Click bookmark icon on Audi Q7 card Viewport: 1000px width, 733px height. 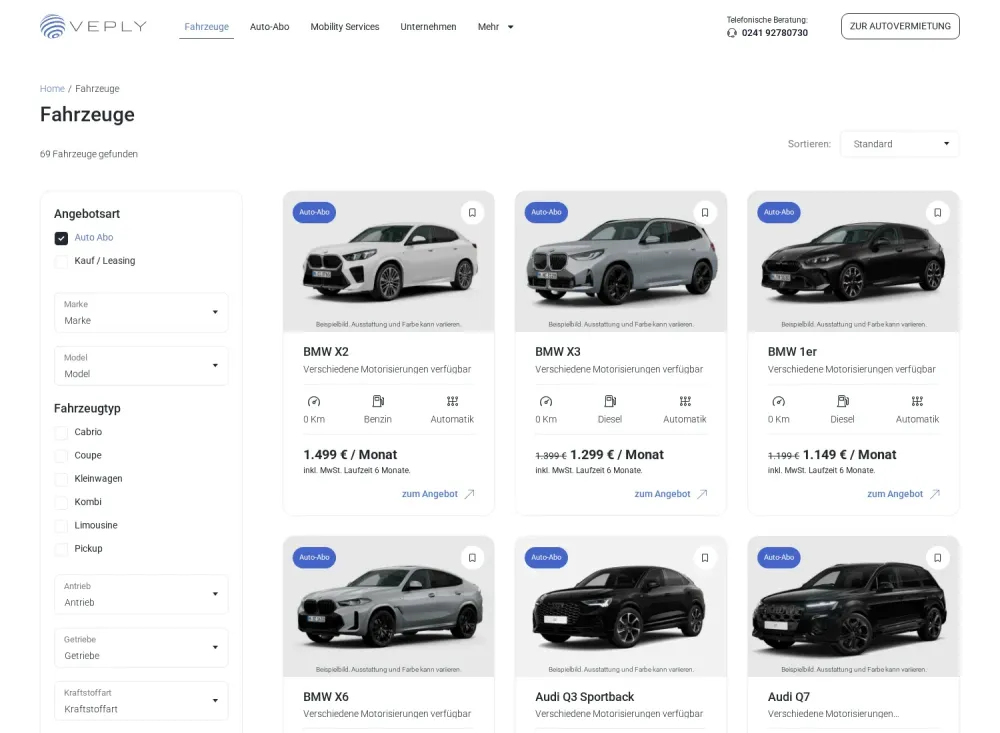click(x=937, y=557)
